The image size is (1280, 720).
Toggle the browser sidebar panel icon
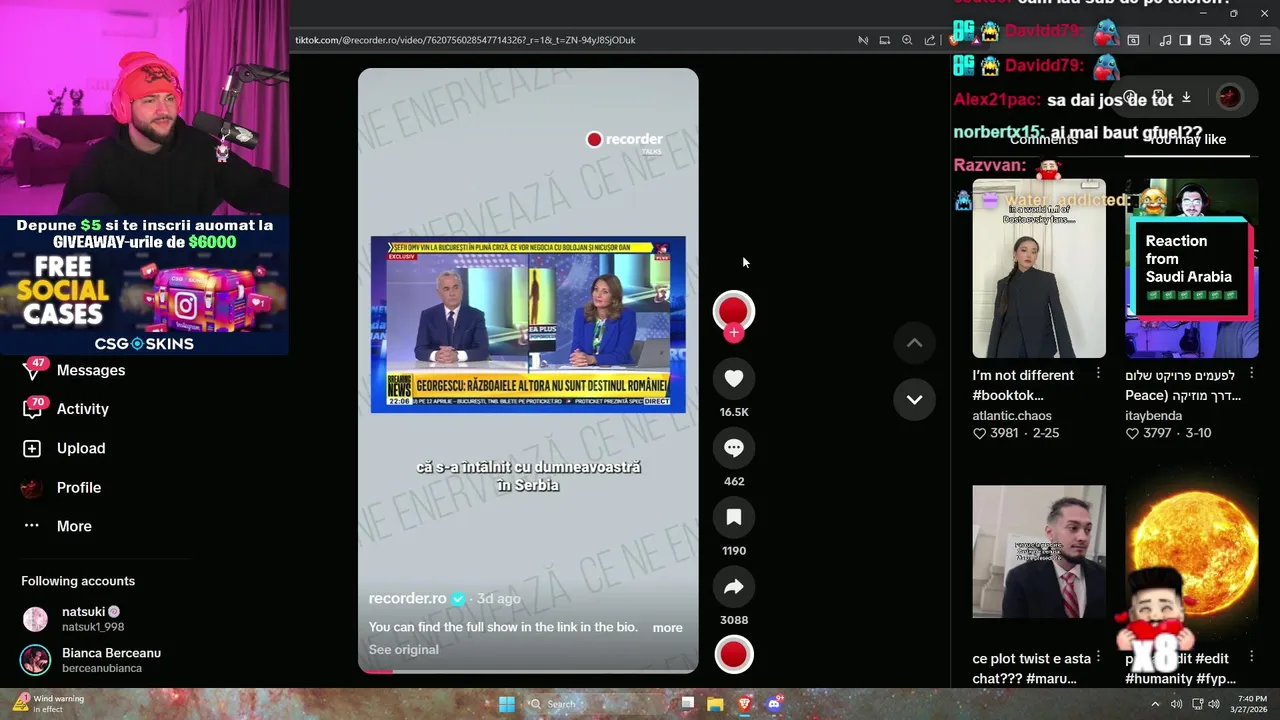[x=1185, y=40]
